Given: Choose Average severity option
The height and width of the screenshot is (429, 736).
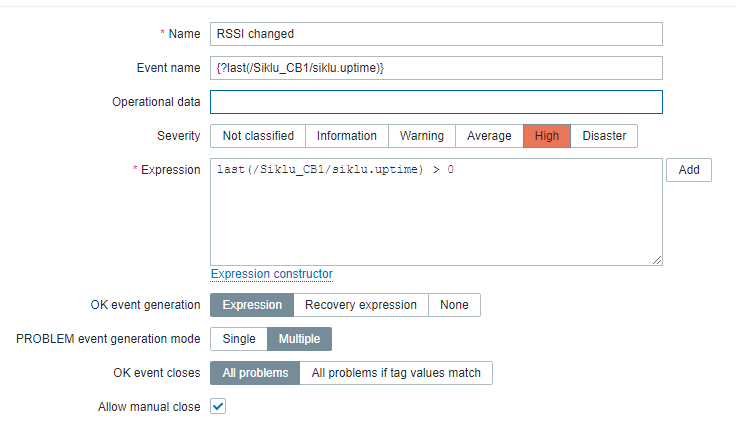Looking at the screenshot, I should (489, 136).
